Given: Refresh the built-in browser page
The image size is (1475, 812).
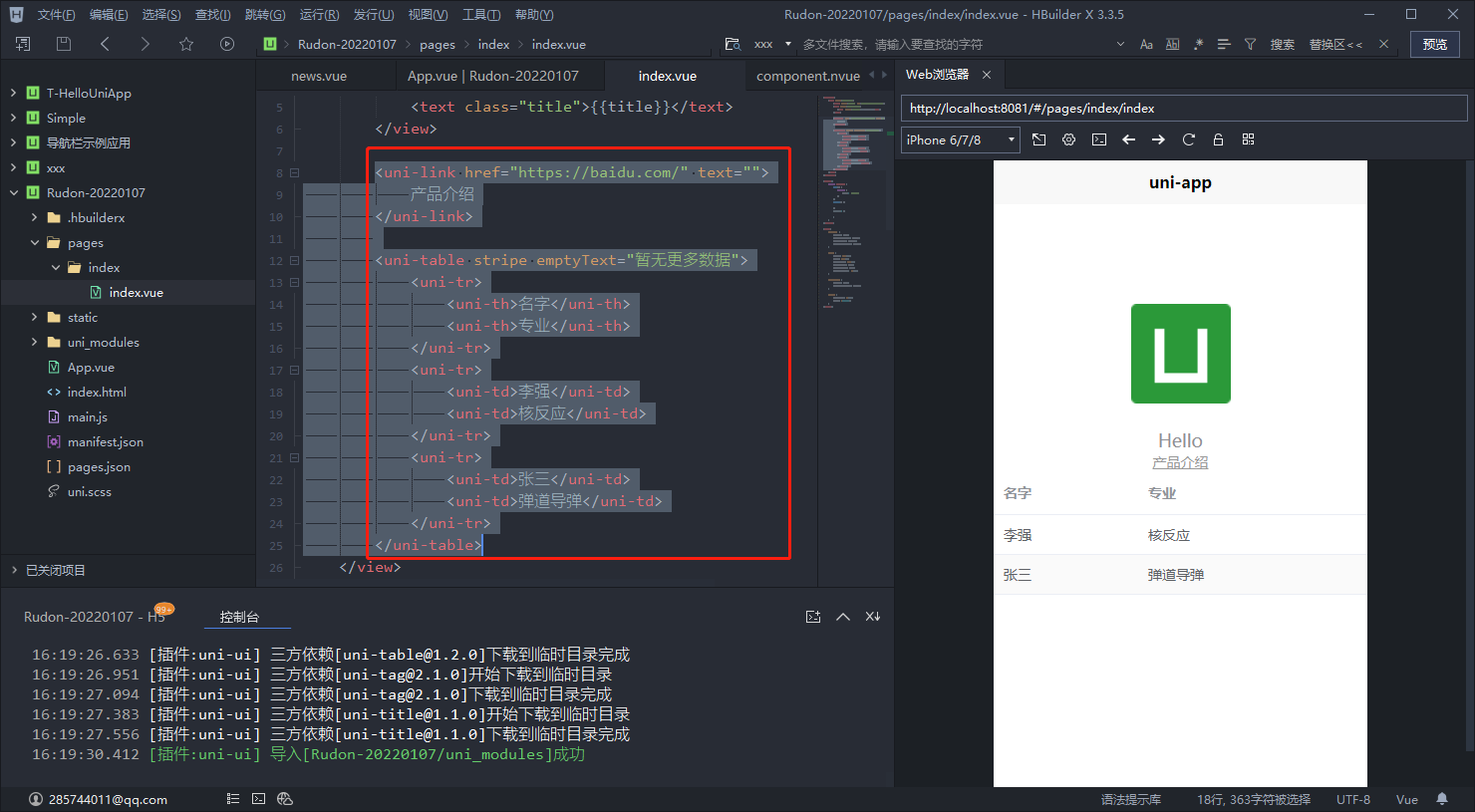Looking at the screenshot, I should [x=1188, y=139].
